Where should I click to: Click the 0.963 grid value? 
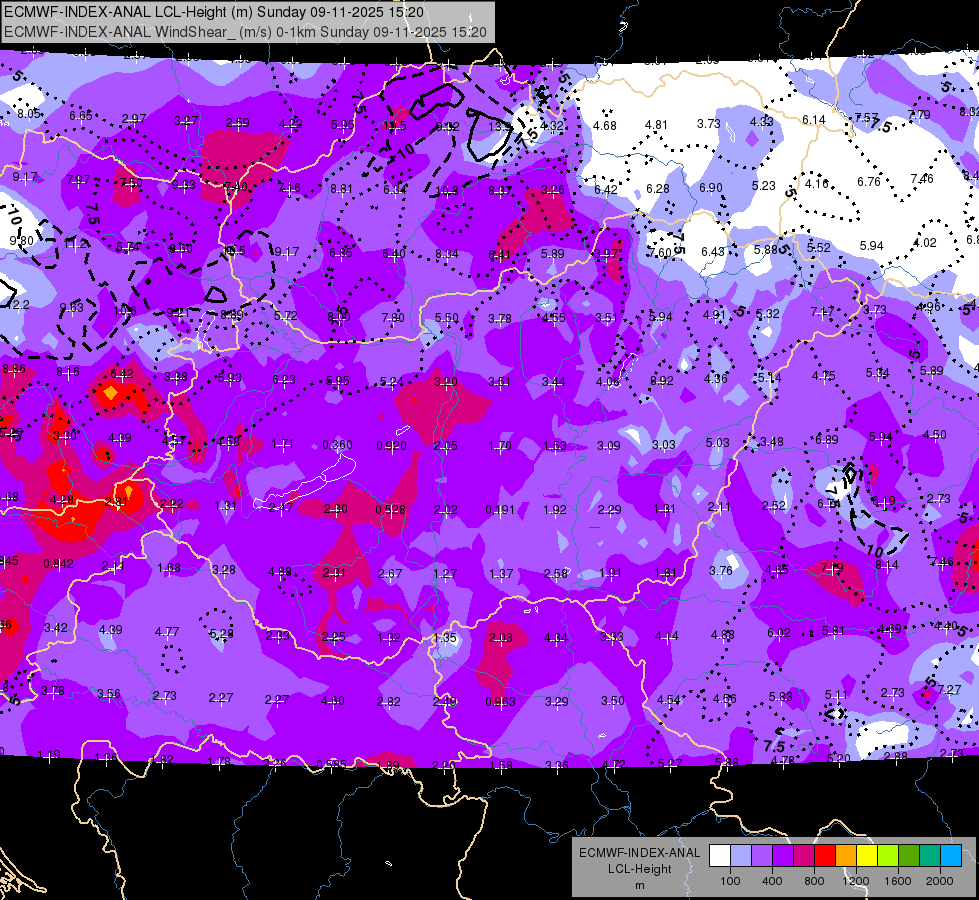[x=500, y=702]
